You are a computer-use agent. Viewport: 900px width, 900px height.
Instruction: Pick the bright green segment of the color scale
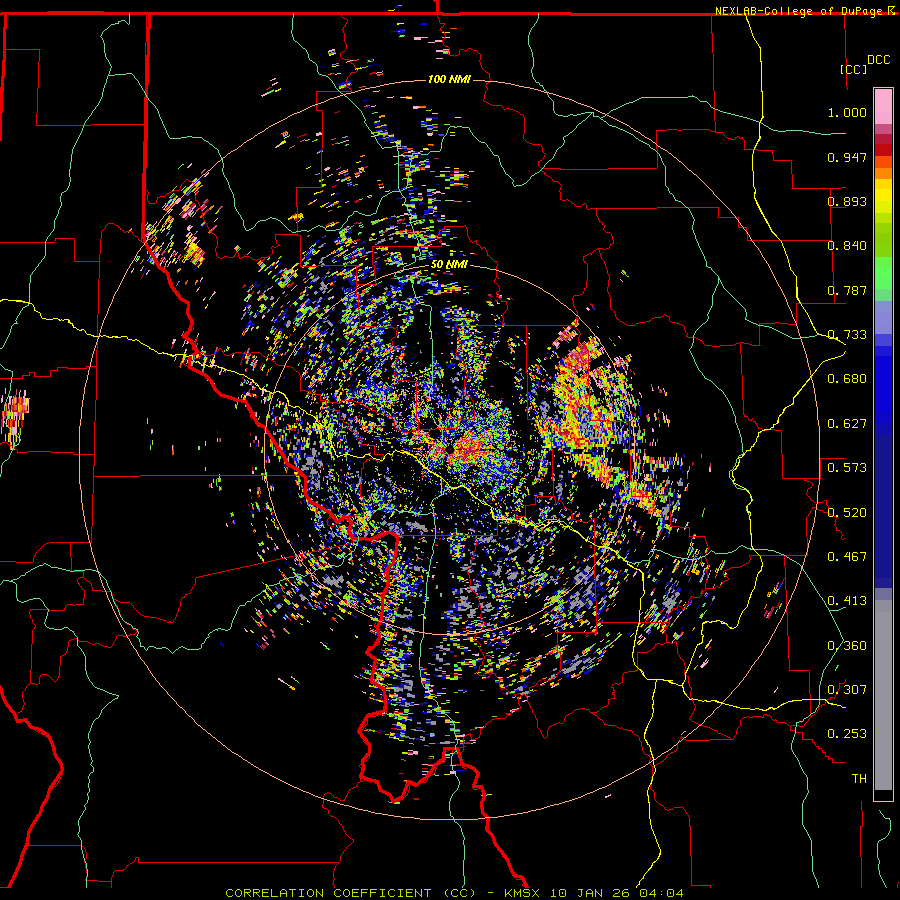(x=883, y=273)
